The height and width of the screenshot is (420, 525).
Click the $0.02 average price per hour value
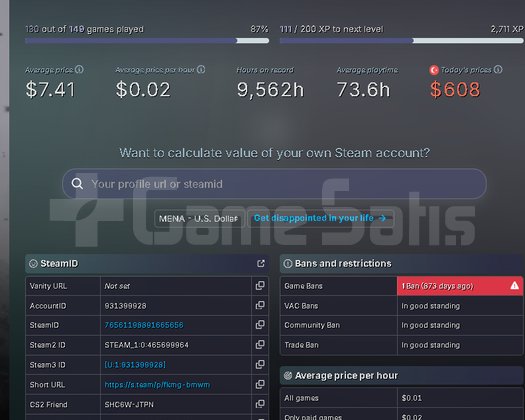pos(143,89)
